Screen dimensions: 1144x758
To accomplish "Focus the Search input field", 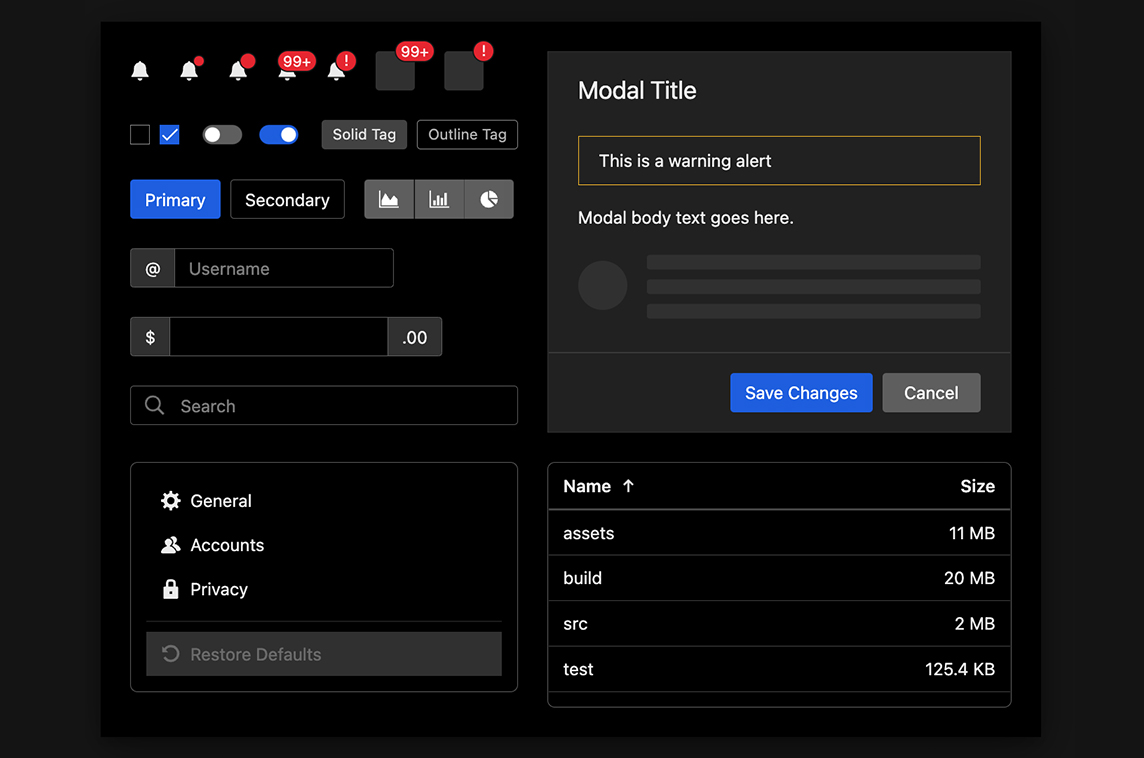I will click(324, 405).
